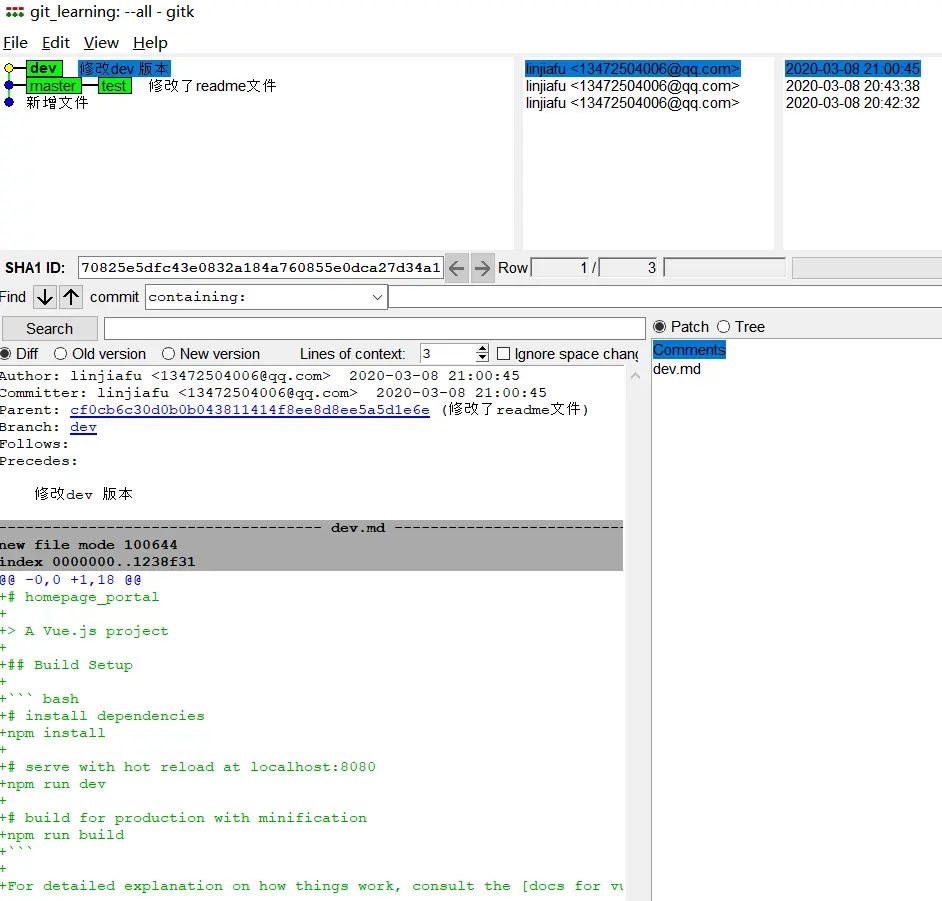This screenshot has height=901, width=942.
Task: Click the '+npm install' diff line
Action: (52, 733)
